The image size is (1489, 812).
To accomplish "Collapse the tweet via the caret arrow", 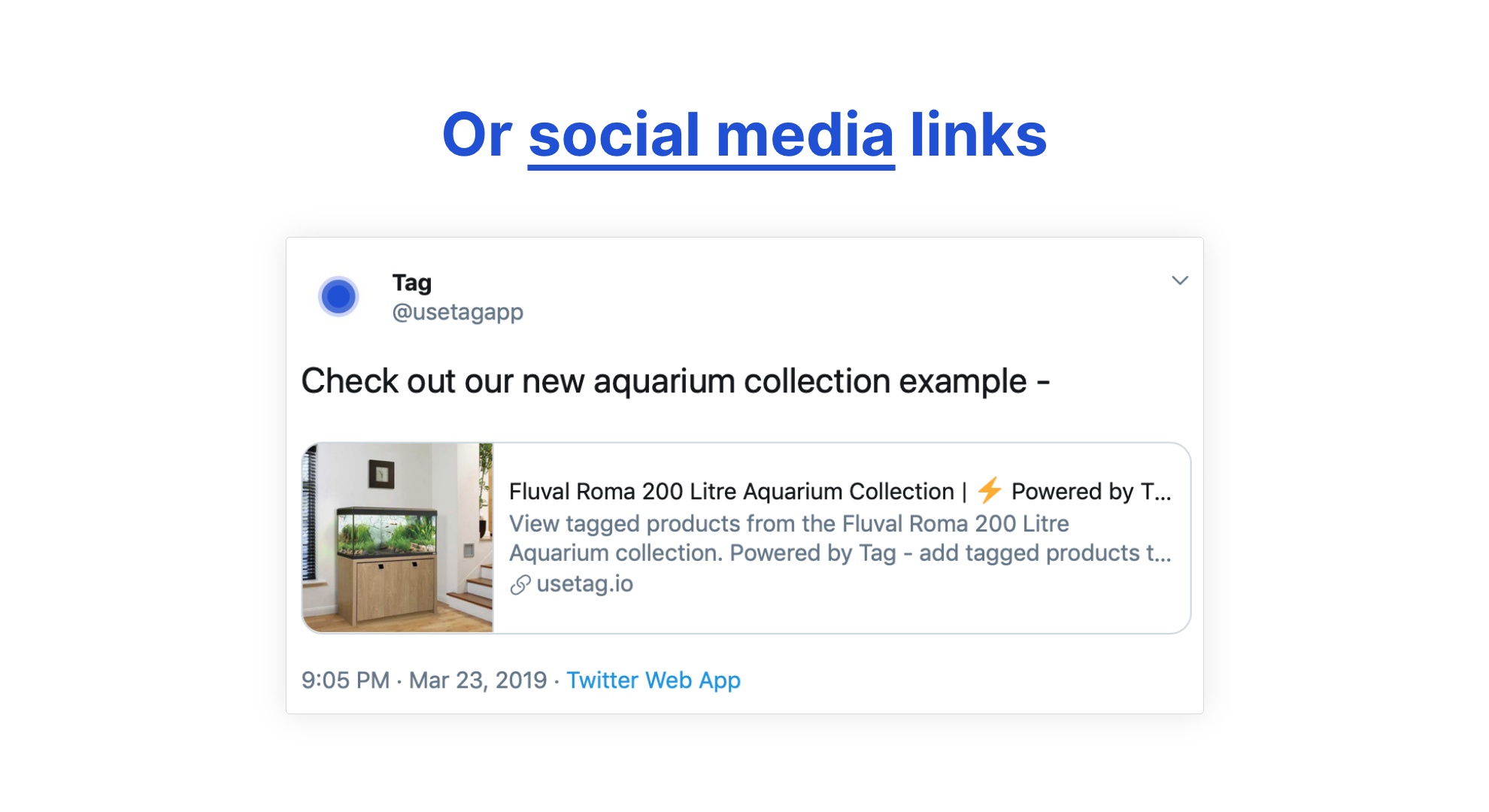I will pos(1180,280).
